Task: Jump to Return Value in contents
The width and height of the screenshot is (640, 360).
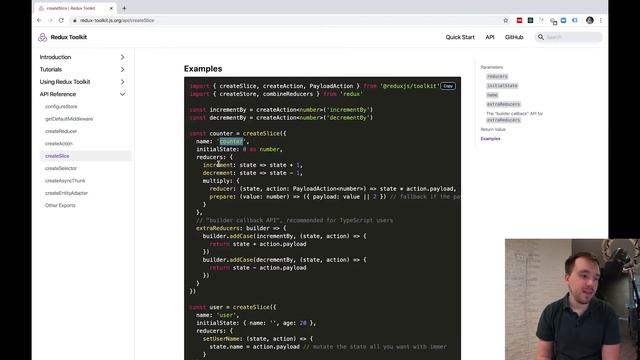Action: pos(493,129)
